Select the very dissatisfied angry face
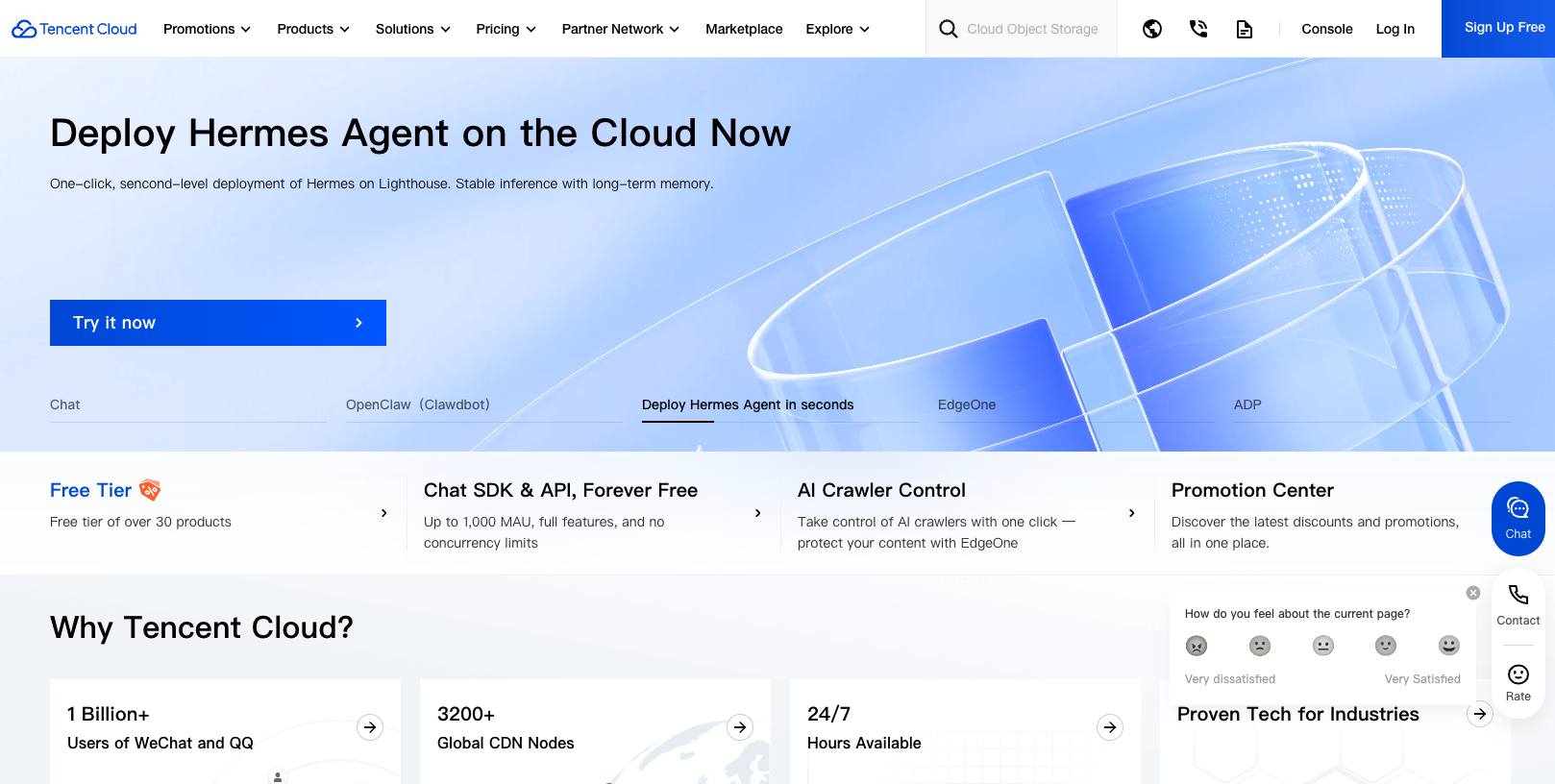This screenshot has height=784, width=1555. tap(1197, 646)
